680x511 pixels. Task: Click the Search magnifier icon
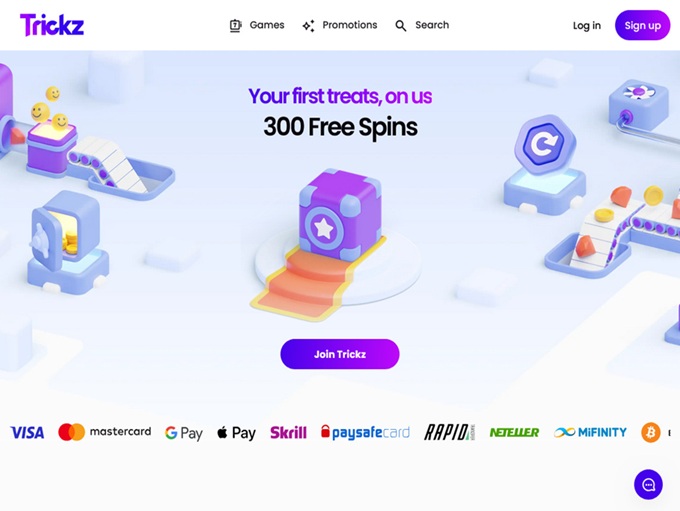tap(401, 26)
